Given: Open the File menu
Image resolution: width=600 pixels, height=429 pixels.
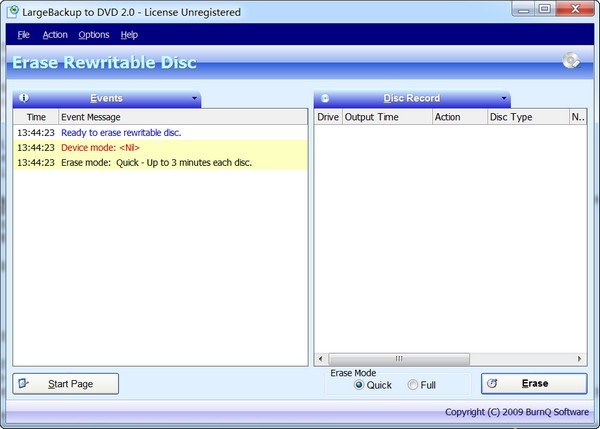Looking at the screenshot, I should coord(24,35).
